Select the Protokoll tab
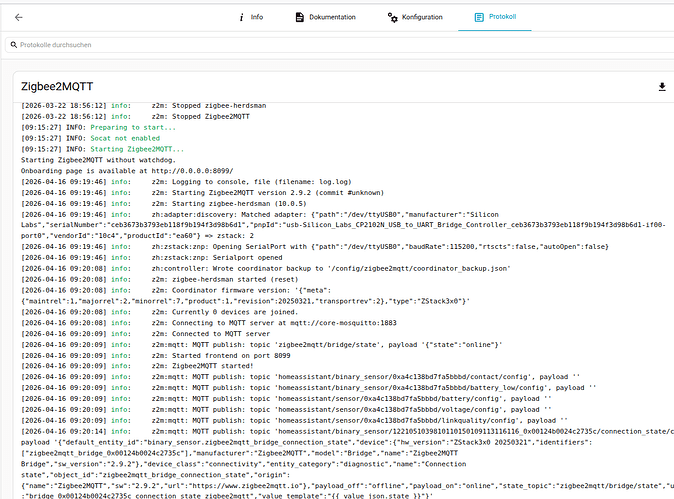This screenshot has width=674, height=499. coord(495,17)
